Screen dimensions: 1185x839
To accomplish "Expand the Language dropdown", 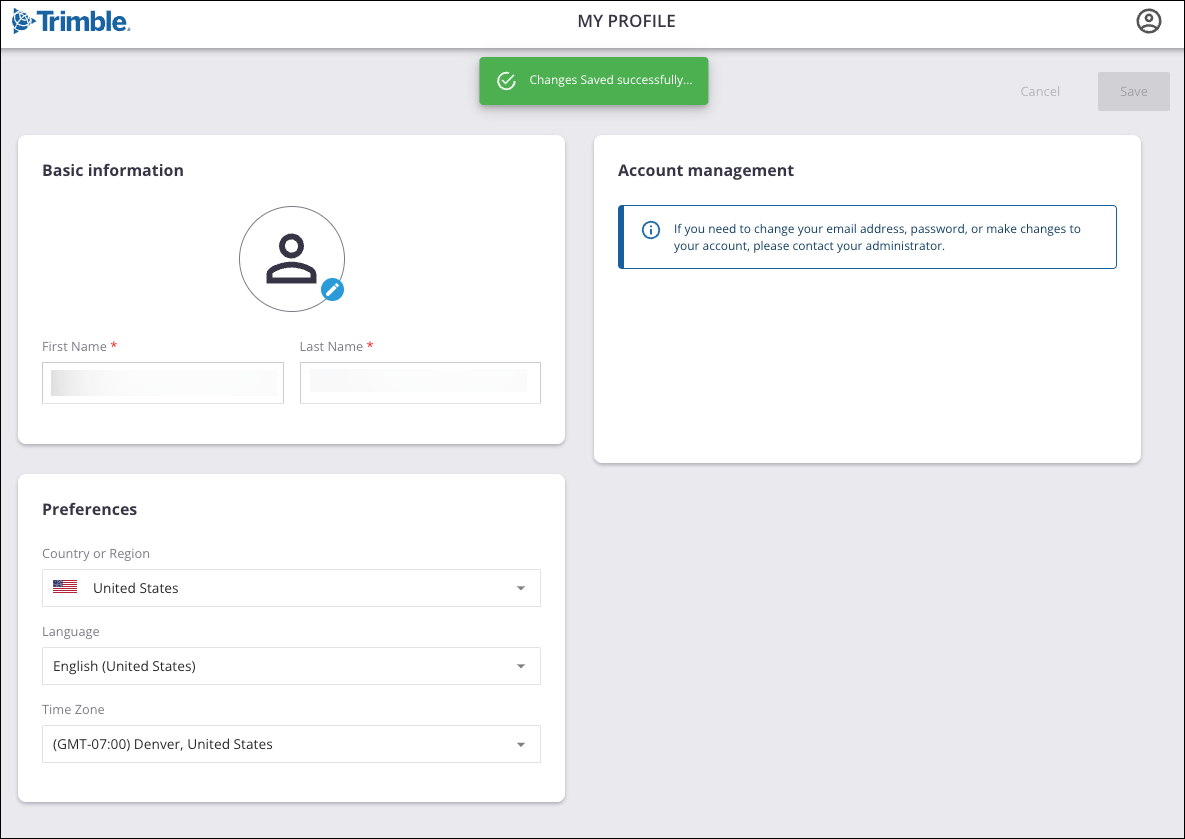I will 291,666.
